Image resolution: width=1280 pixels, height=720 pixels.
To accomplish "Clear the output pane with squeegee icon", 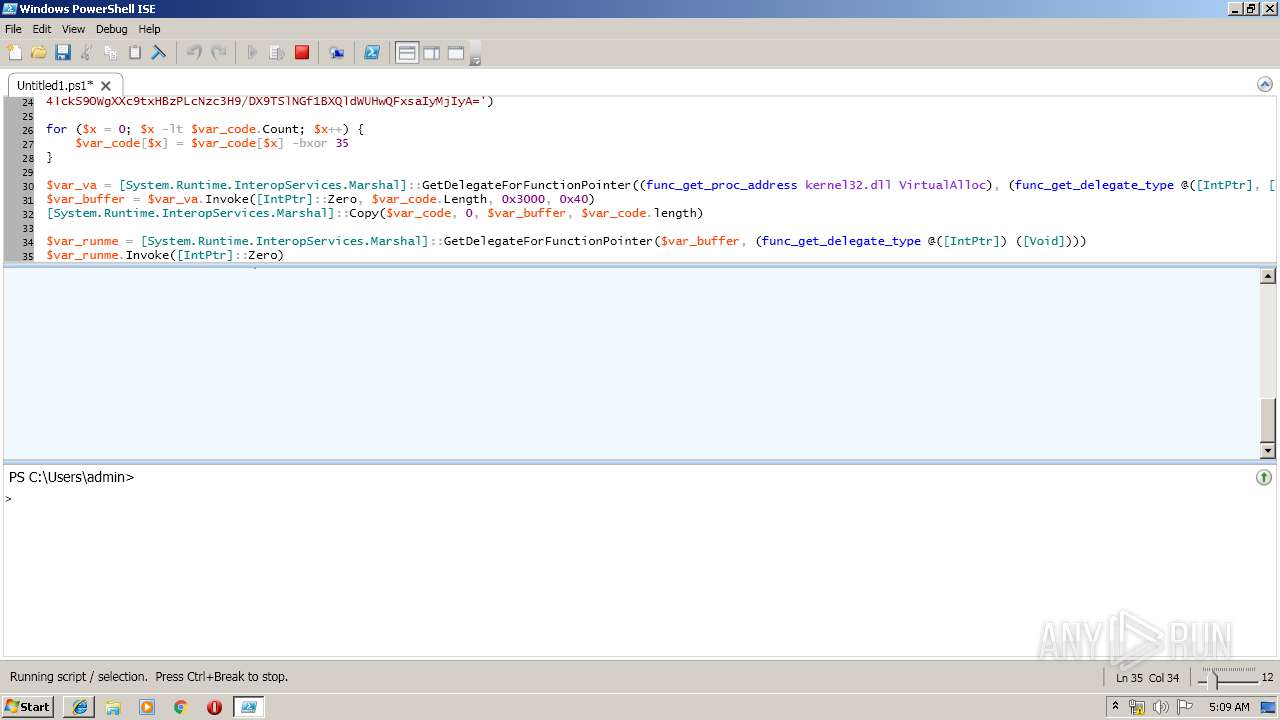I will tap(158, 53).
